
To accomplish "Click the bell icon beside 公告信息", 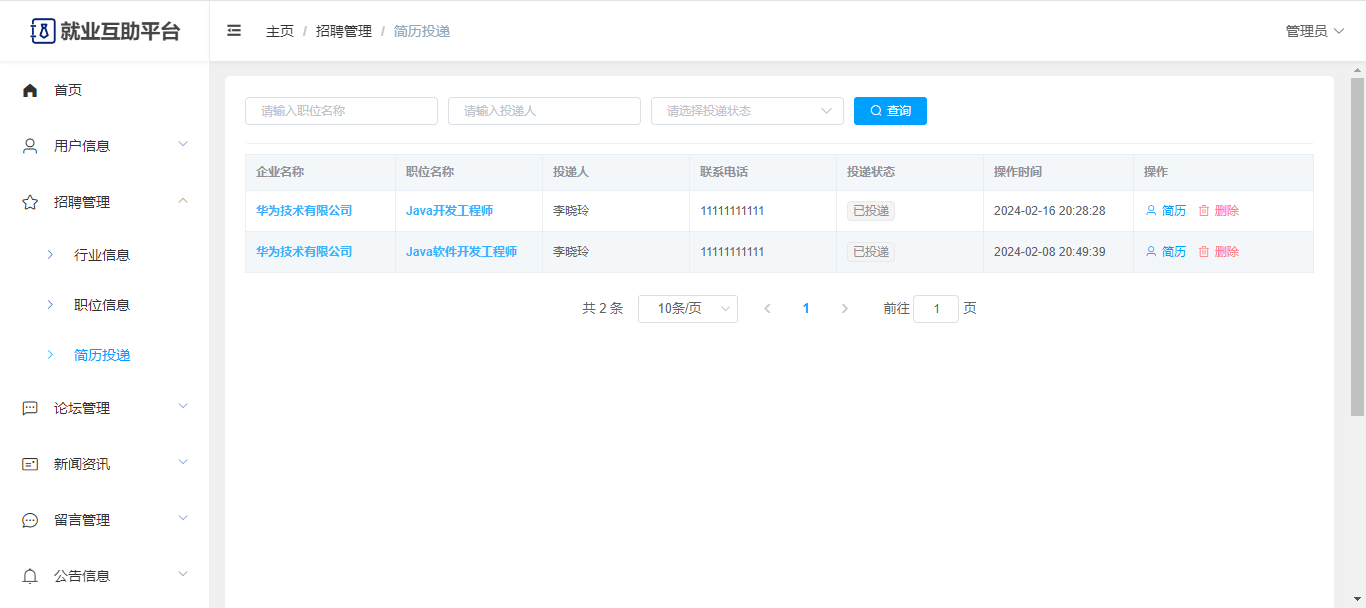I will click(30, 576).
